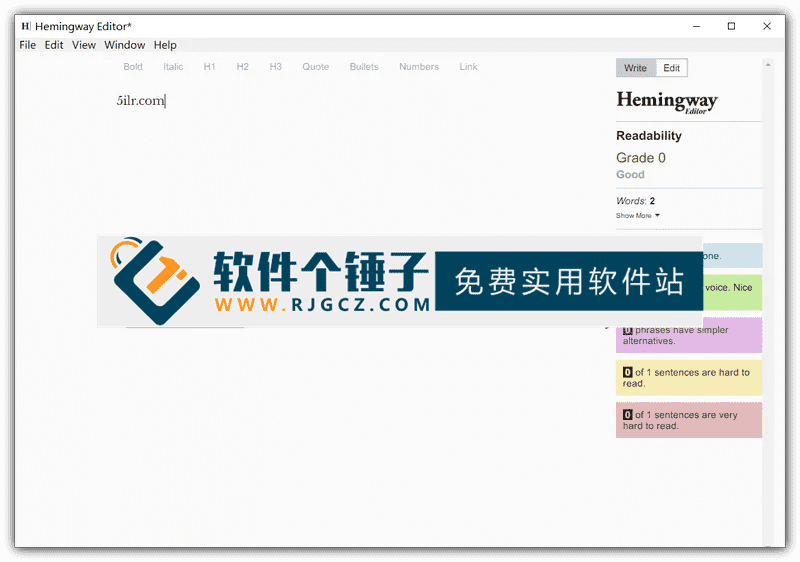
Task: Click the Words: 2 count
Action: 635,201
